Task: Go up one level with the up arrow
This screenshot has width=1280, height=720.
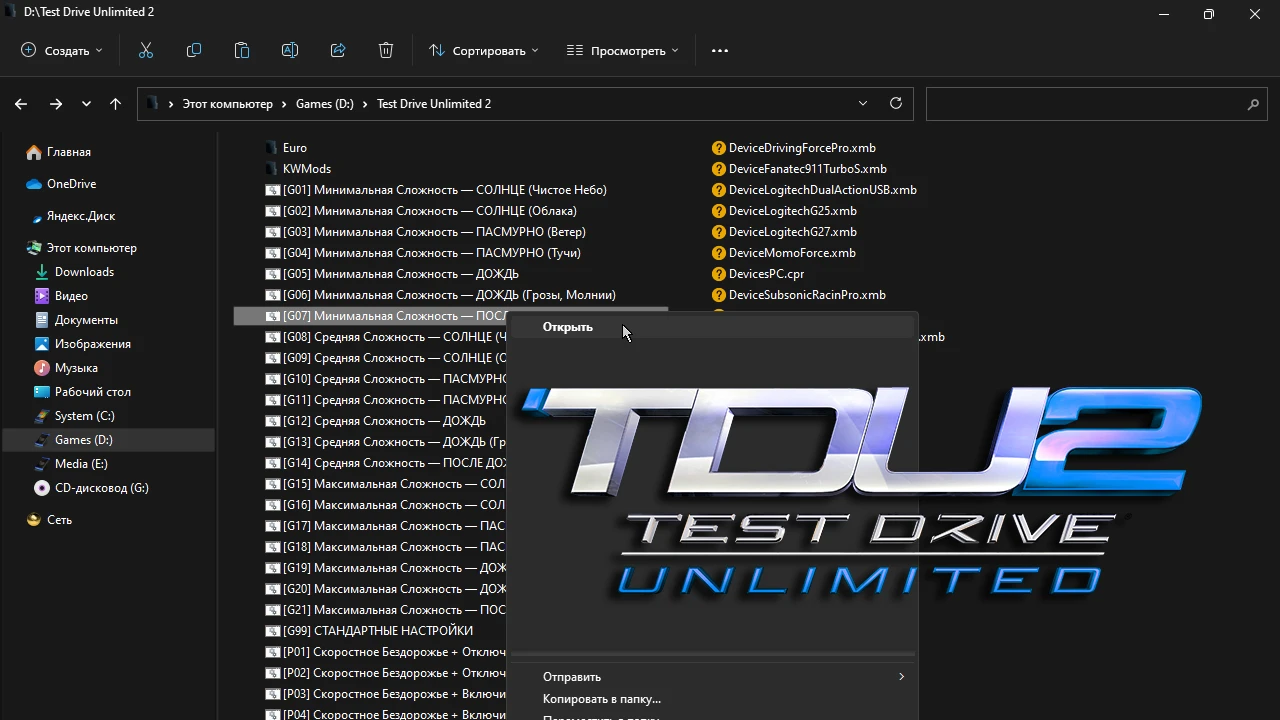Action: 115,103
